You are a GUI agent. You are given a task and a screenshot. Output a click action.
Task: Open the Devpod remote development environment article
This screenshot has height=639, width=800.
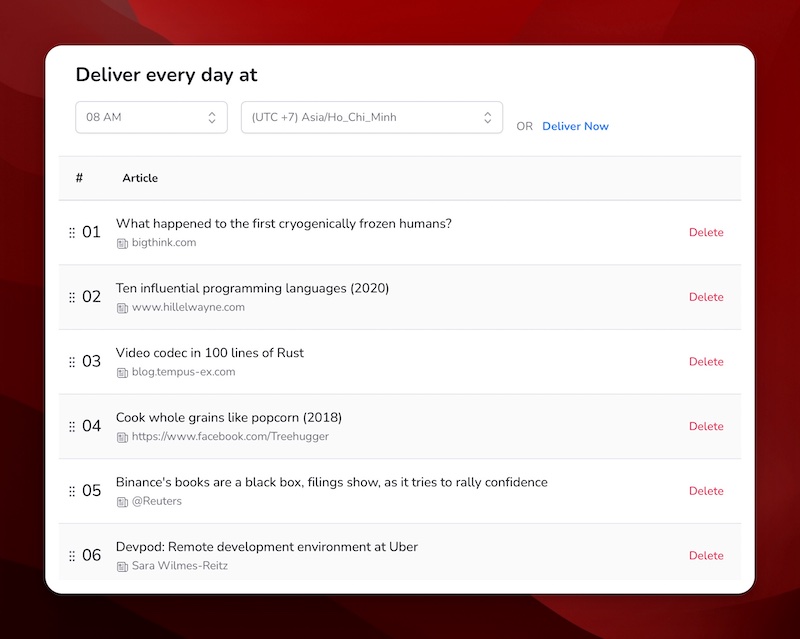266,547
